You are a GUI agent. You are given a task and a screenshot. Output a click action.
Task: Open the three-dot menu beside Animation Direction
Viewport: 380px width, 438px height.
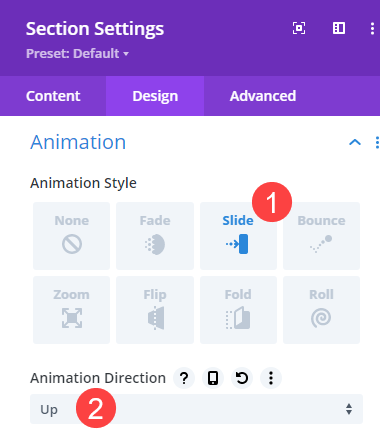[x=271, y=378]
